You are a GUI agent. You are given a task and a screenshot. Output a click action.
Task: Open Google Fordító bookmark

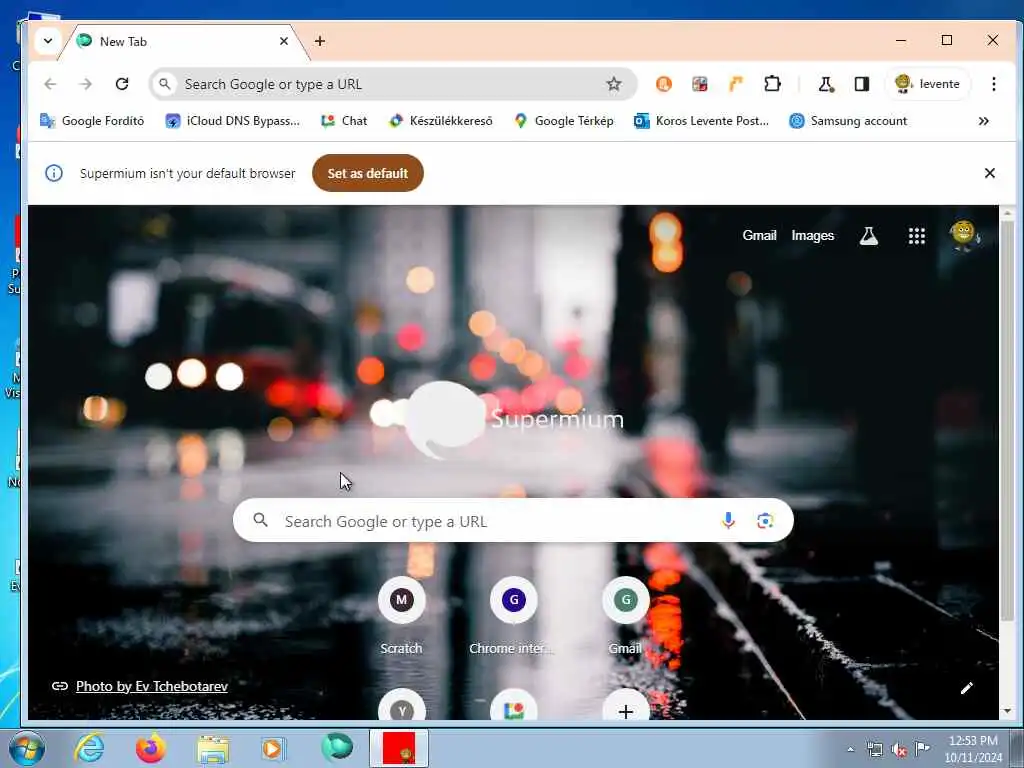coord(91,121)
